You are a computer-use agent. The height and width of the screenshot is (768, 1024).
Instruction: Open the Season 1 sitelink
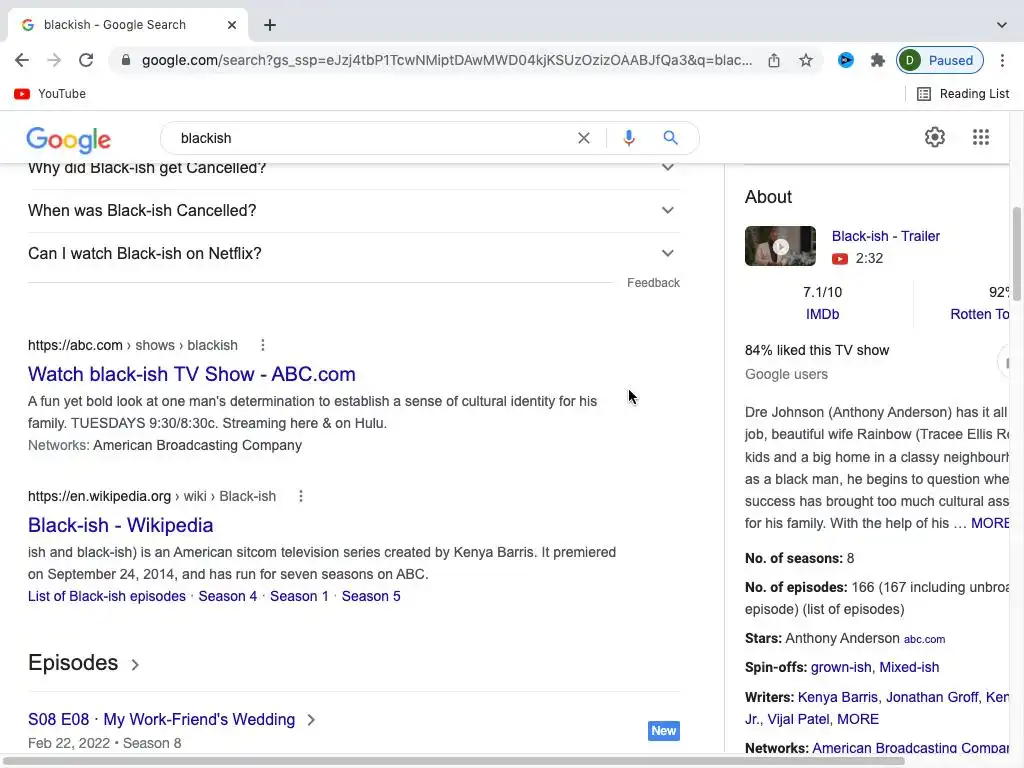click(299, 596)
